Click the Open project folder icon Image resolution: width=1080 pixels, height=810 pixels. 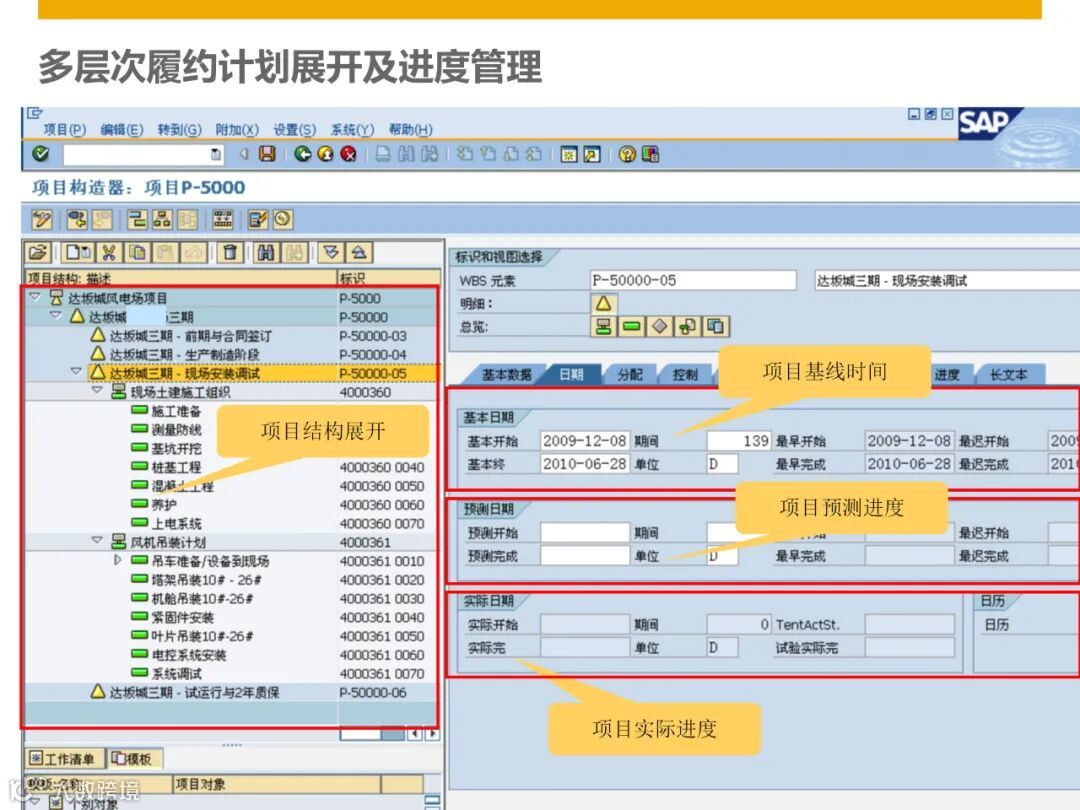39,253
